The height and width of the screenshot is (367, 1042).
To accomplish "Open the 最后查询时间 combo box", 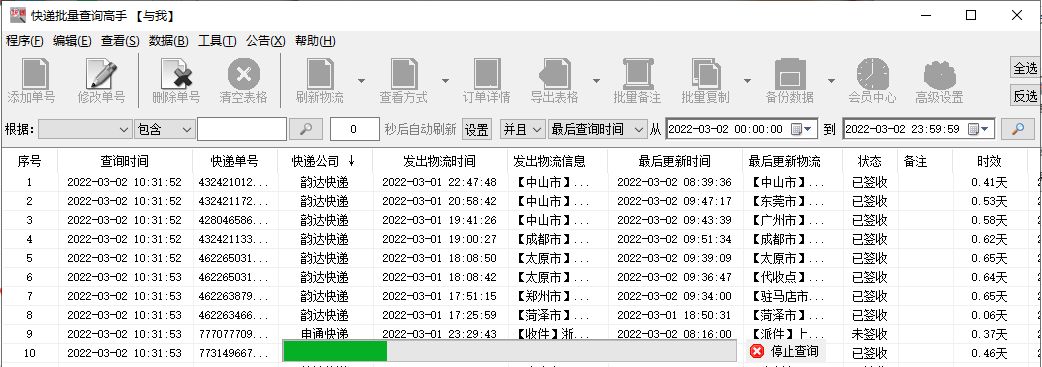I will [597, 129].
